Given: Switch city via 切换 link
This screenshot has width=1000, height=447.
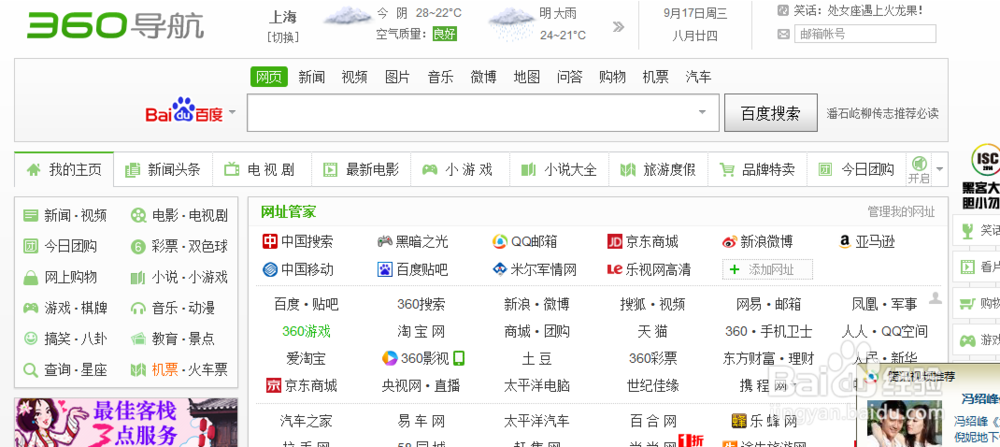Looking at the screenshot, I should (x=283, y=37).
